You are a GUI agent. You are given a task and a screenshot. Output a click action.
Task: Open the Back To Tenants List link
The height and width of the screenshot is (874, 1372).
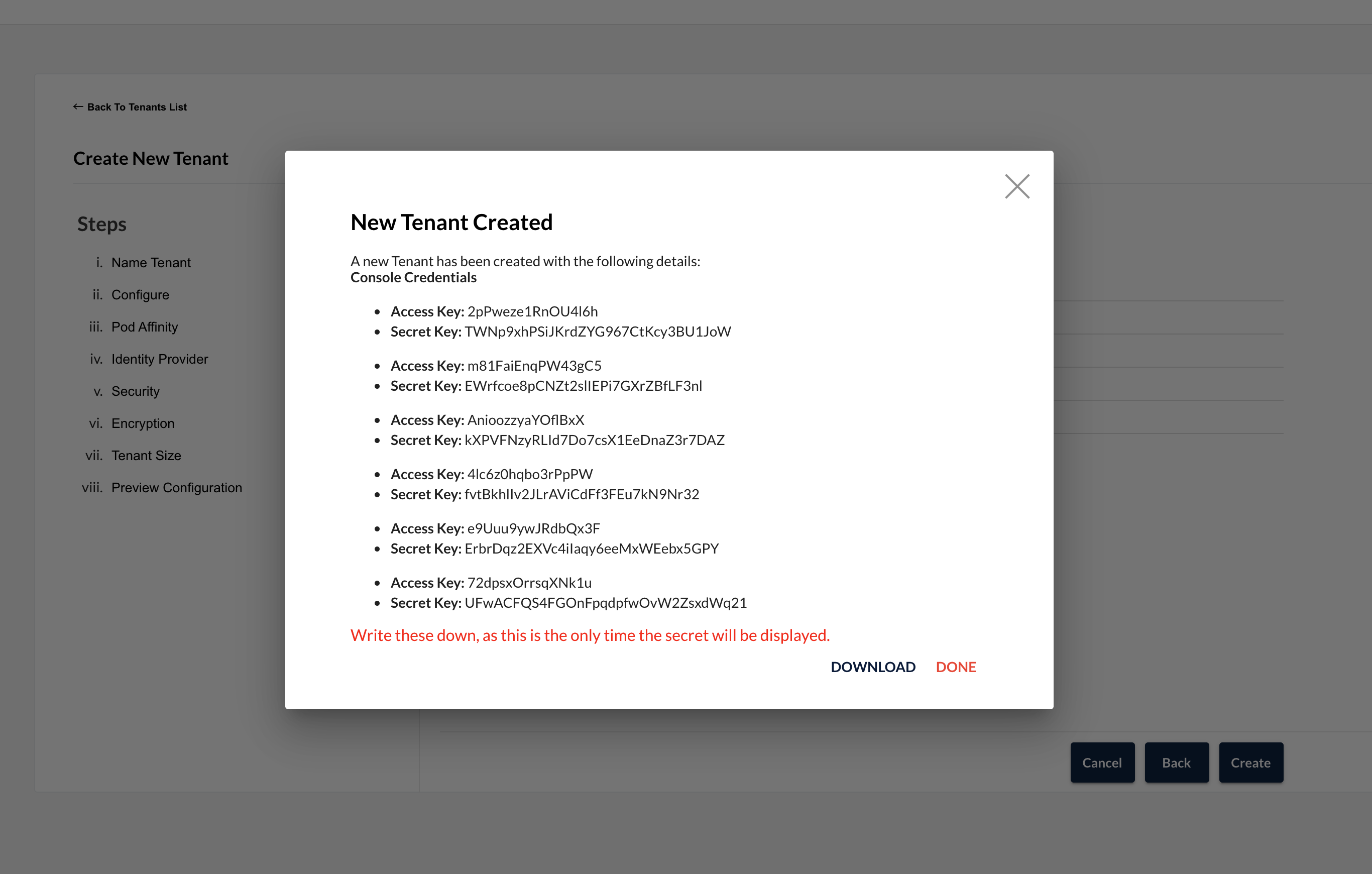pos(137,107)
